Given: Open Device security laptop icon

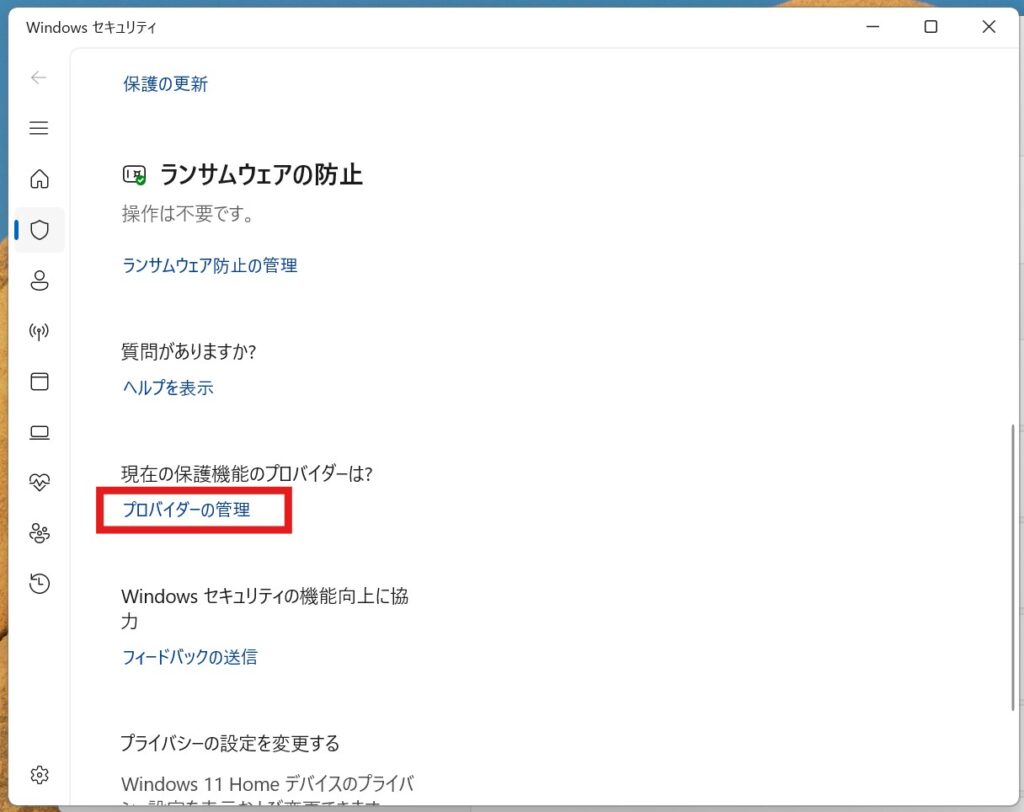Looking at the screenshot, I should 39,432.
